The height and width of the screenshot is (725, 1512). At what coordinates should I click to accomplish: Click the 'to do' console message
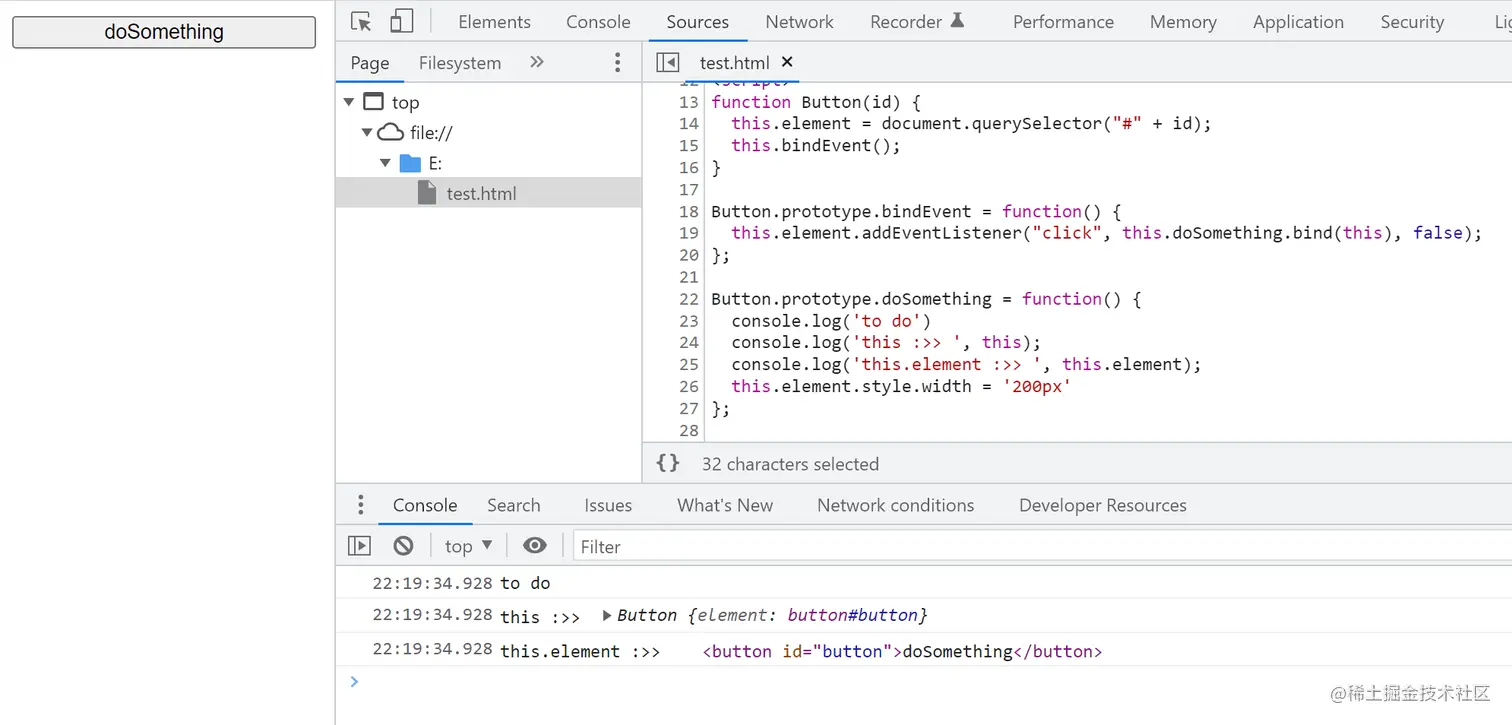[x=525, y=583]
